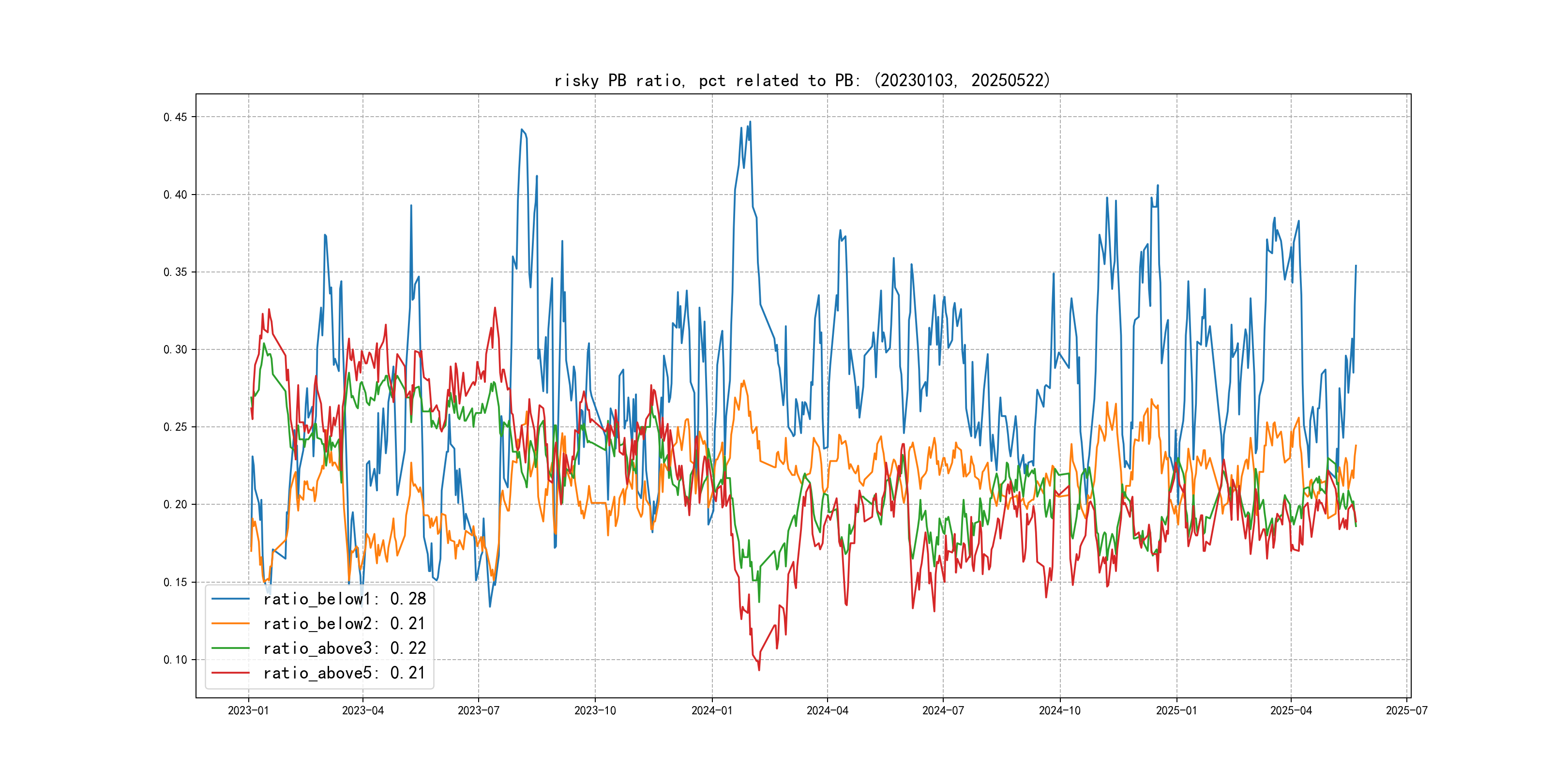Click the 0.10 y-axis tick label
The image size is (1568, 784).
[175, 660]
